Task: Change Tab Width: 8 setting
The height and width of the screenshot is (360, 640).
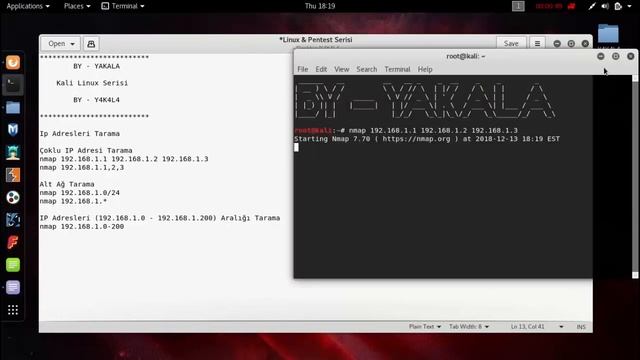Action: pyautogui.click(x=469, y=327)
